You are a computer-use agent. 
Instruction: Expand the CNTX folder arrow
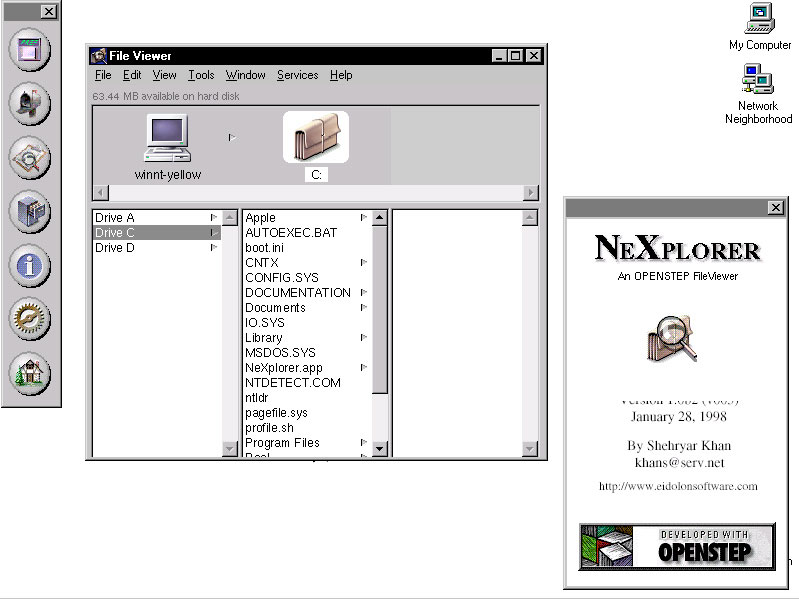(x=364, y=262)
